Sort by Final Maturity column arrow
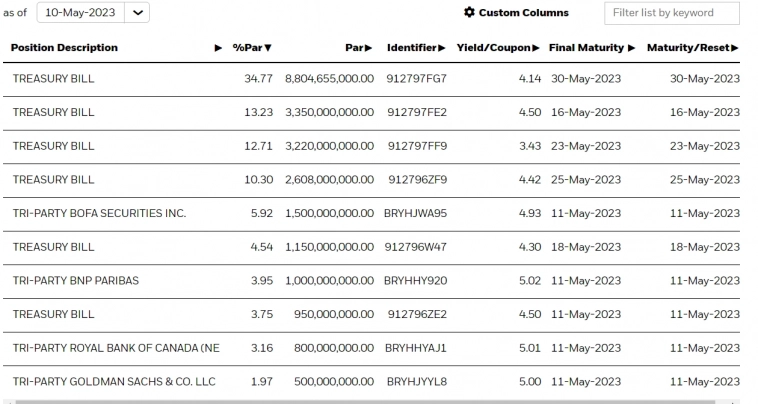This screenshot has height=404, width=758. tap(631, 48)
